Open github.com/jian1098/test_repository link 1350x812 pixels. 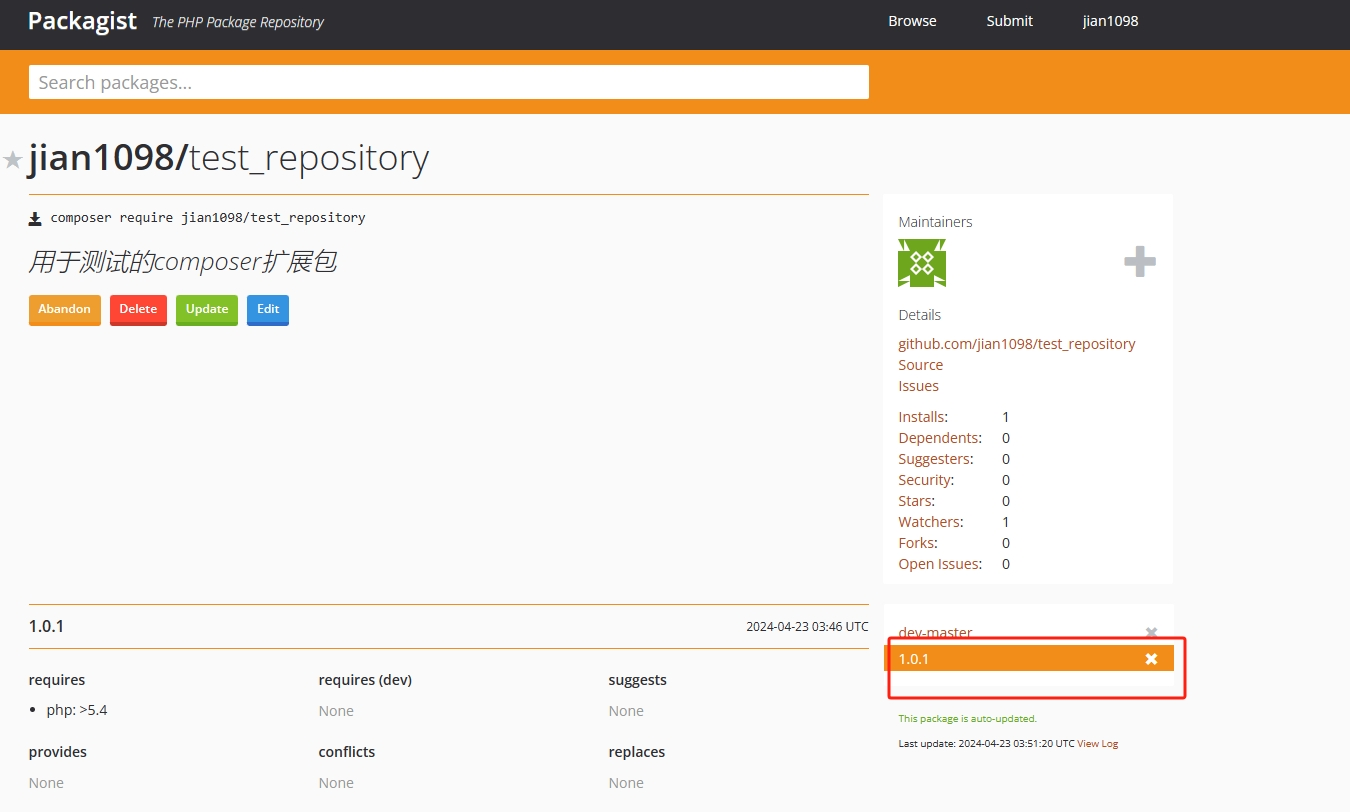click(1017, 344)
